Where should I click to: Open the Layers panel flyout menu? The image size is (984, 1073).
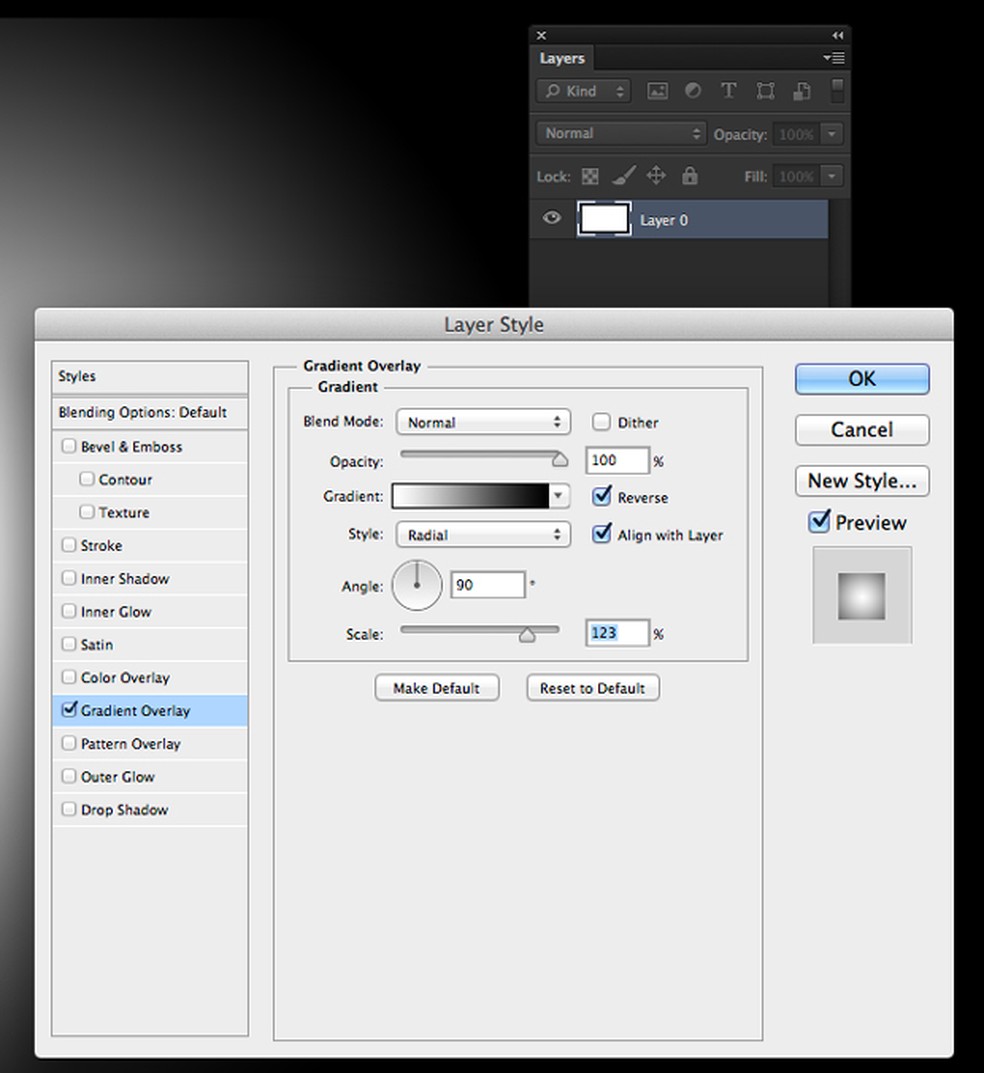[834, 58]
